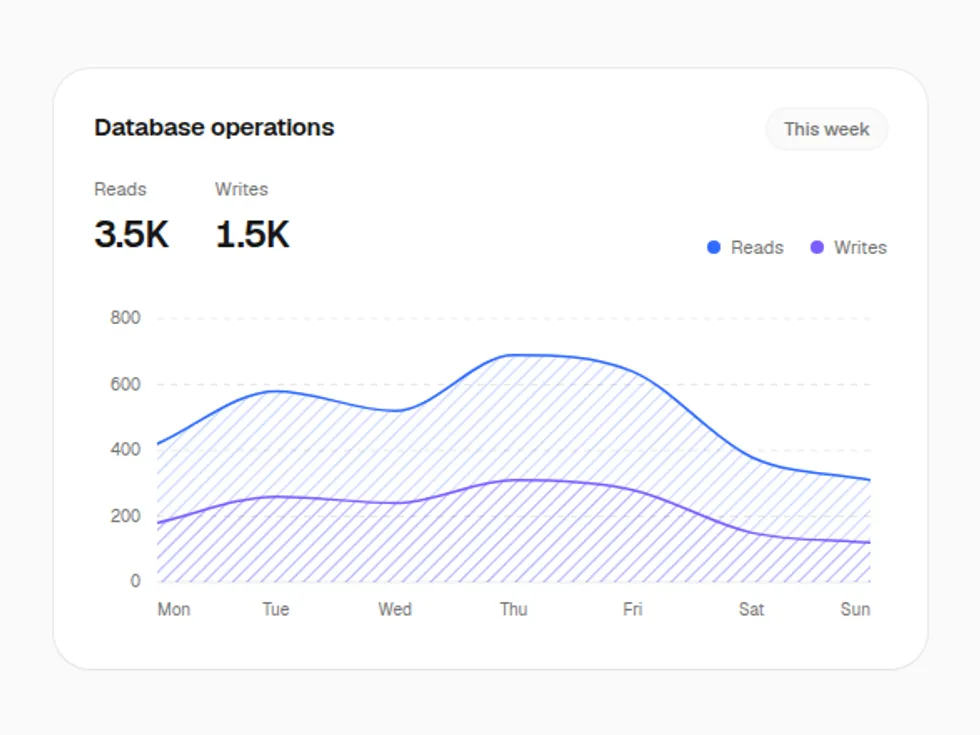
Task: Click the Sun label on x-axis
Action: pyautogui.click(x=855, y=609)
